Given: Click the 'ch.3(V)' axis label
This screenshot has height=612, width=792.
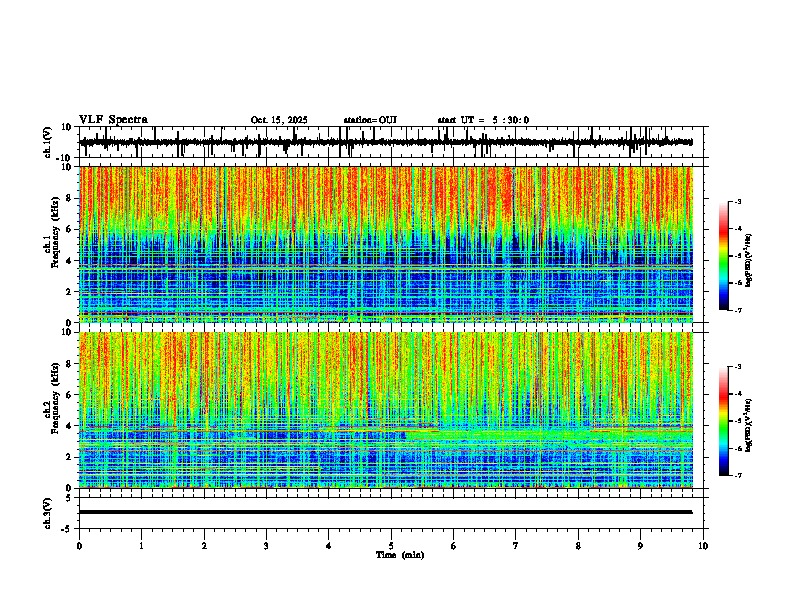Looking at the screenshot, I should click(48, 513).
